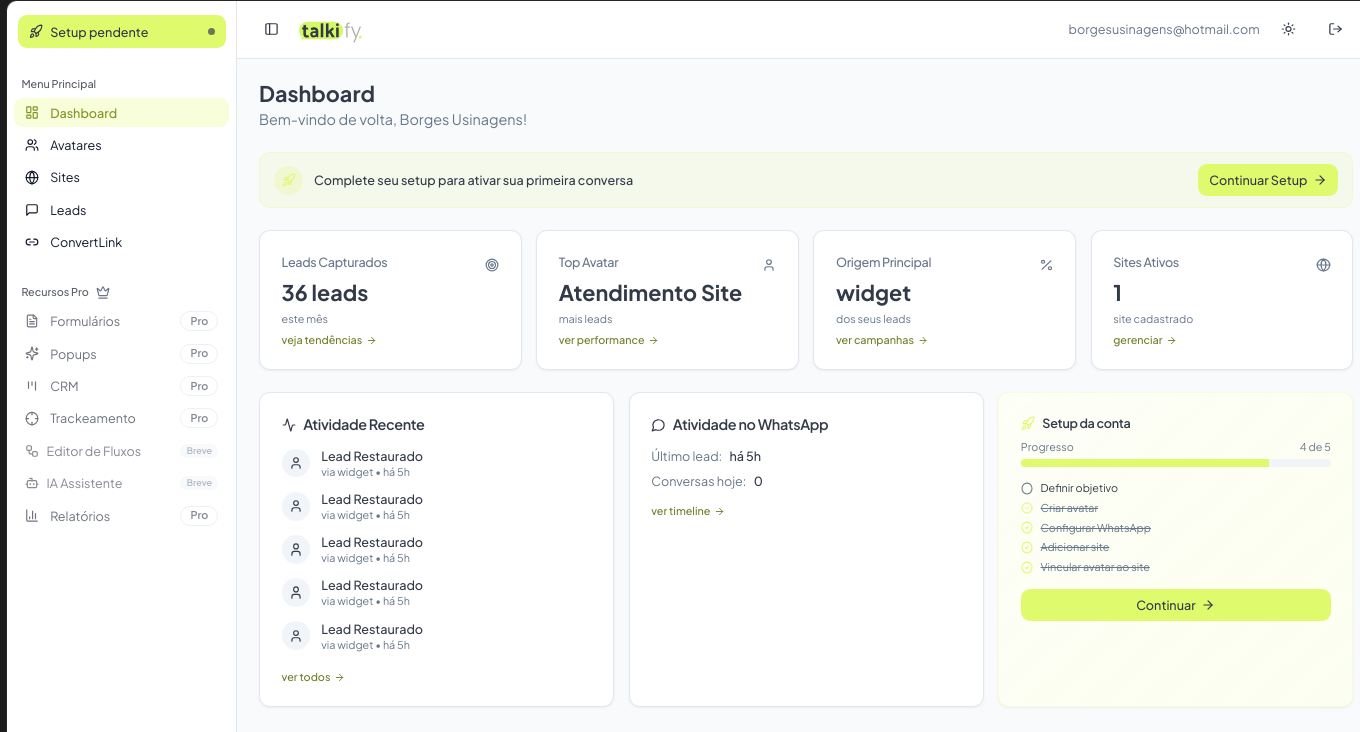The image size is (1360, 732).
Task: Open gerenciar link
Action: click(x=1144, y=340)
